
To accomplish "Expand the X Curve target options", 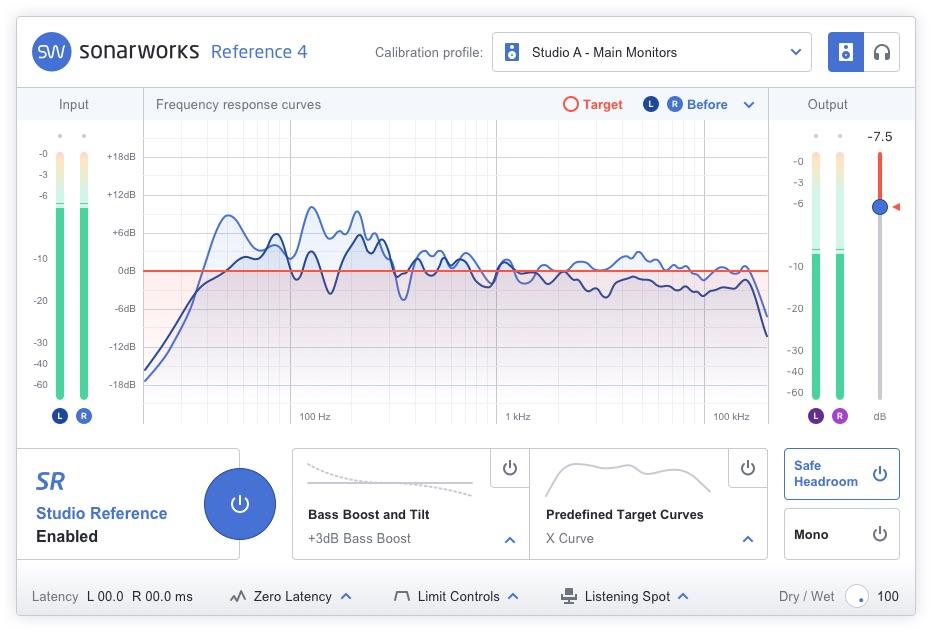I will click(x=747, y=539).
